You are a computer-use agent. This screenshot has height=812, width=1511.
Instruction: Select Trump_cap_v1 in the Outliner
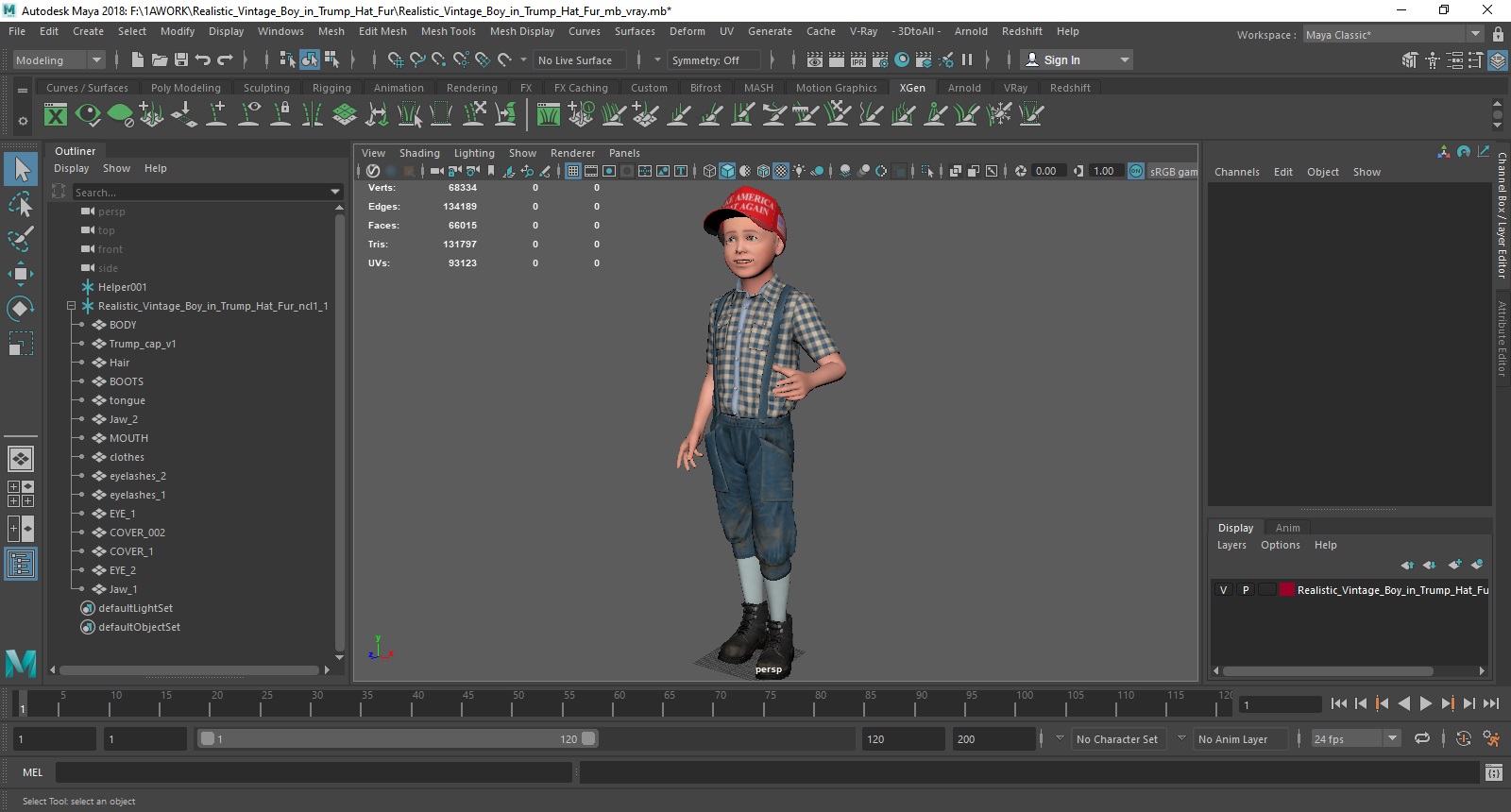coord(143,344)
